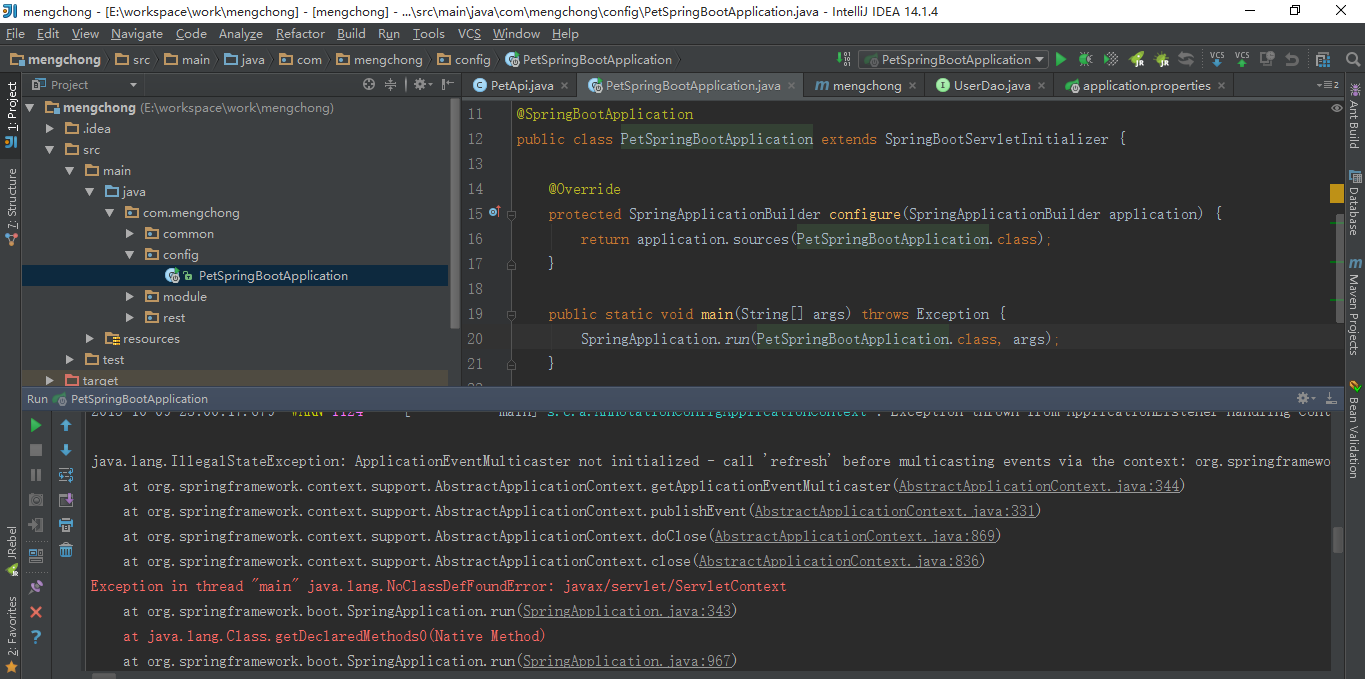The height and width of the screenshot is (679, 1365).
Task: Move up the stack trace arrow
Action: click(x=66, y=425)
